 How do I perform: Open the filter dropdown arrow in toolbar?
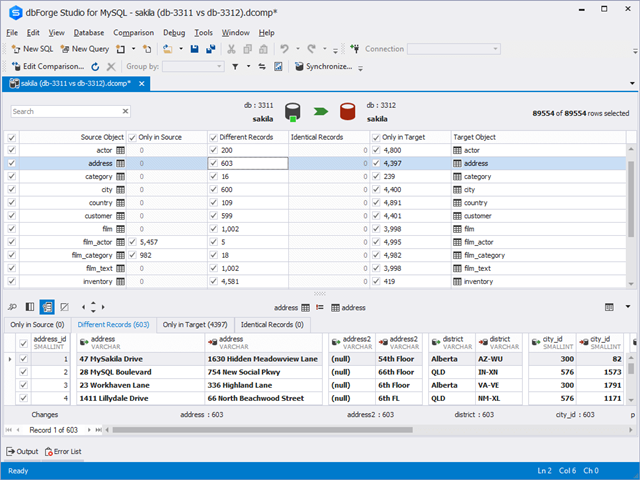(247, 67)
